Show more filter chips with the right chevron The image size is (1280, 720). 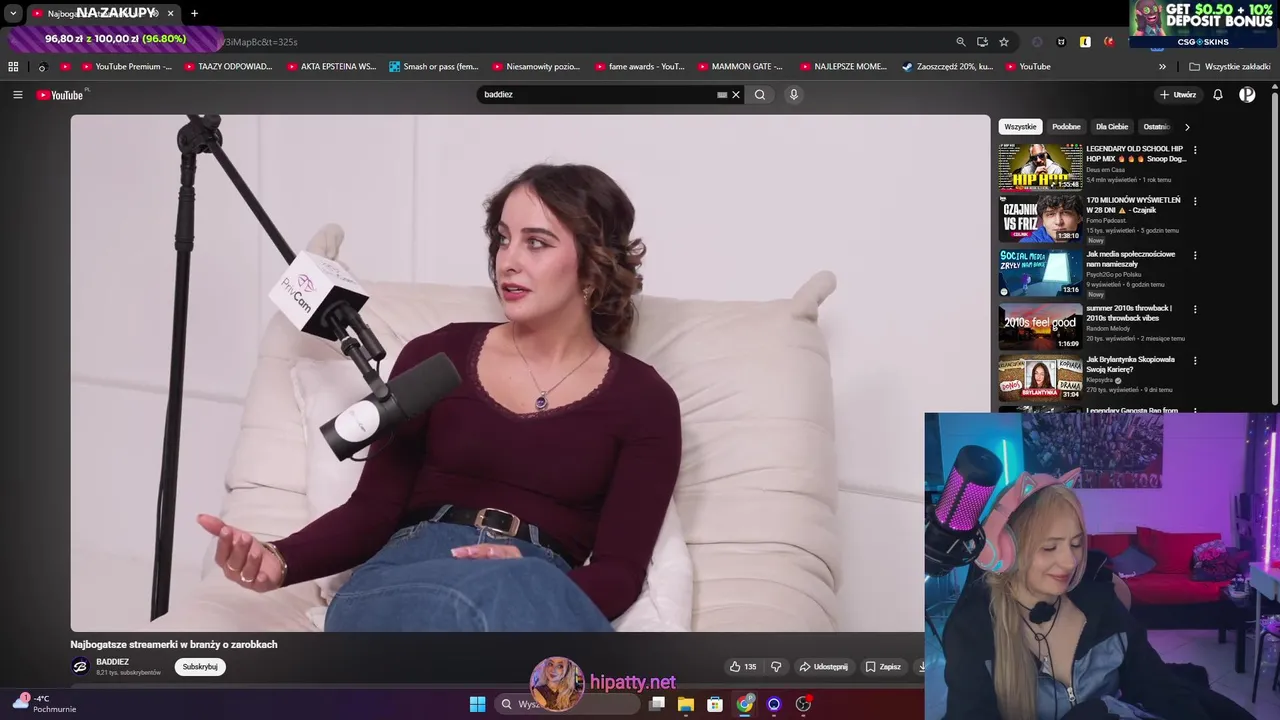(1187, 127)
